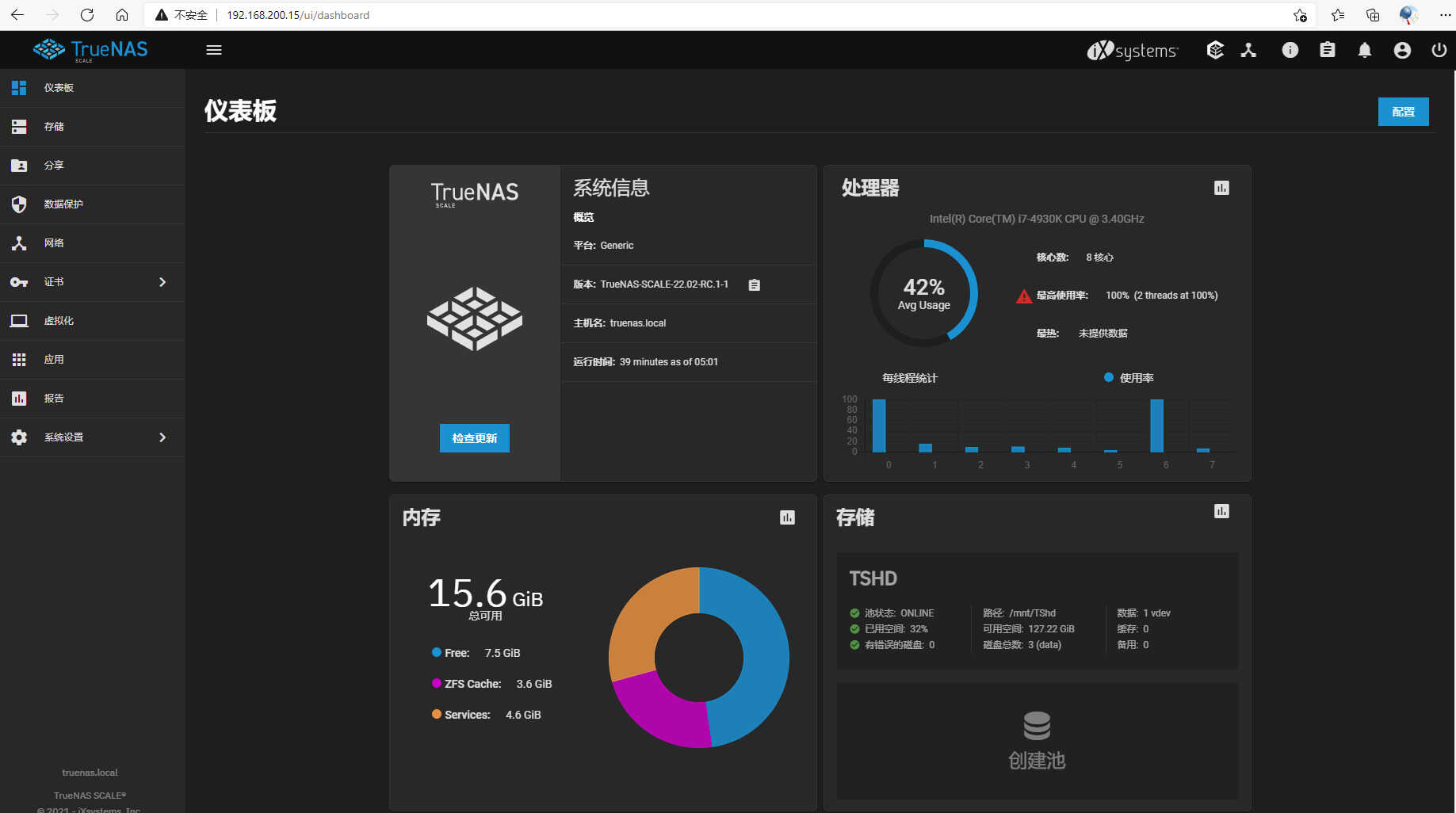Open 虚拟化 menu item

pos(92,321)
